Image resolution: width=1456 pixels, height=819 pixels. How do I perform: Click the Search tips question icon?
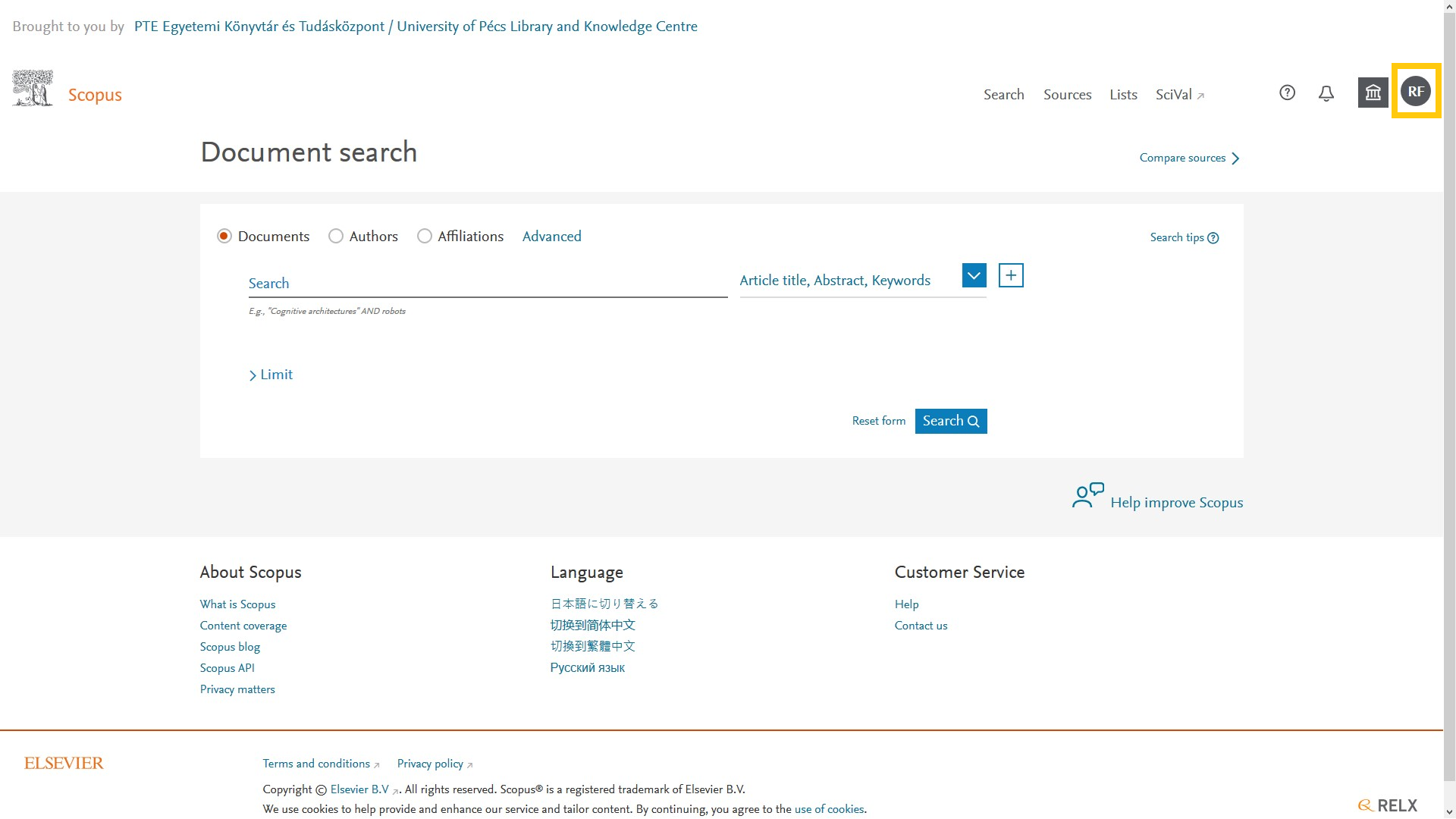pos(1213,238)
